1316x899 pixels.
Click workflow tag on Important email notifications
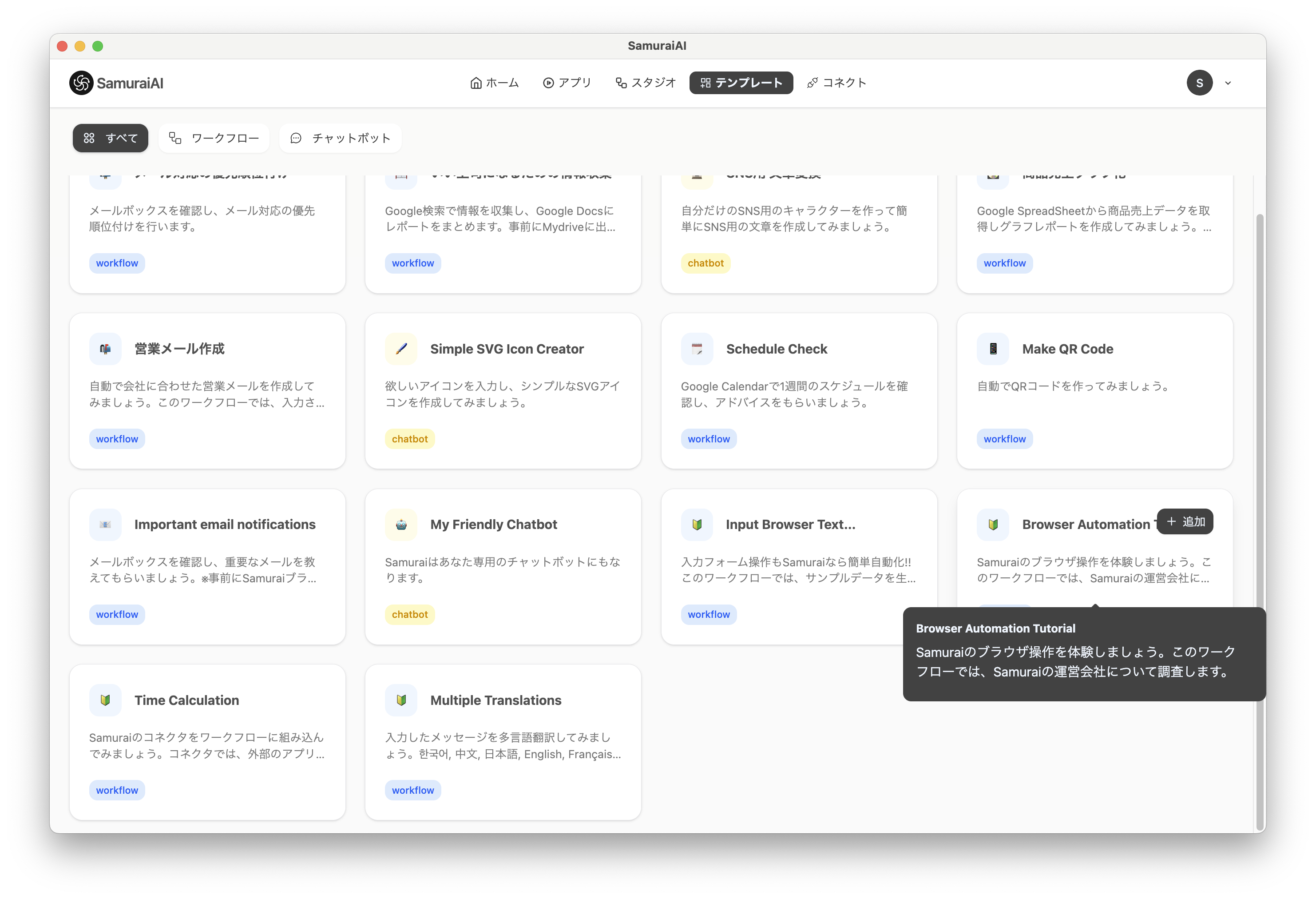point(117,615)
